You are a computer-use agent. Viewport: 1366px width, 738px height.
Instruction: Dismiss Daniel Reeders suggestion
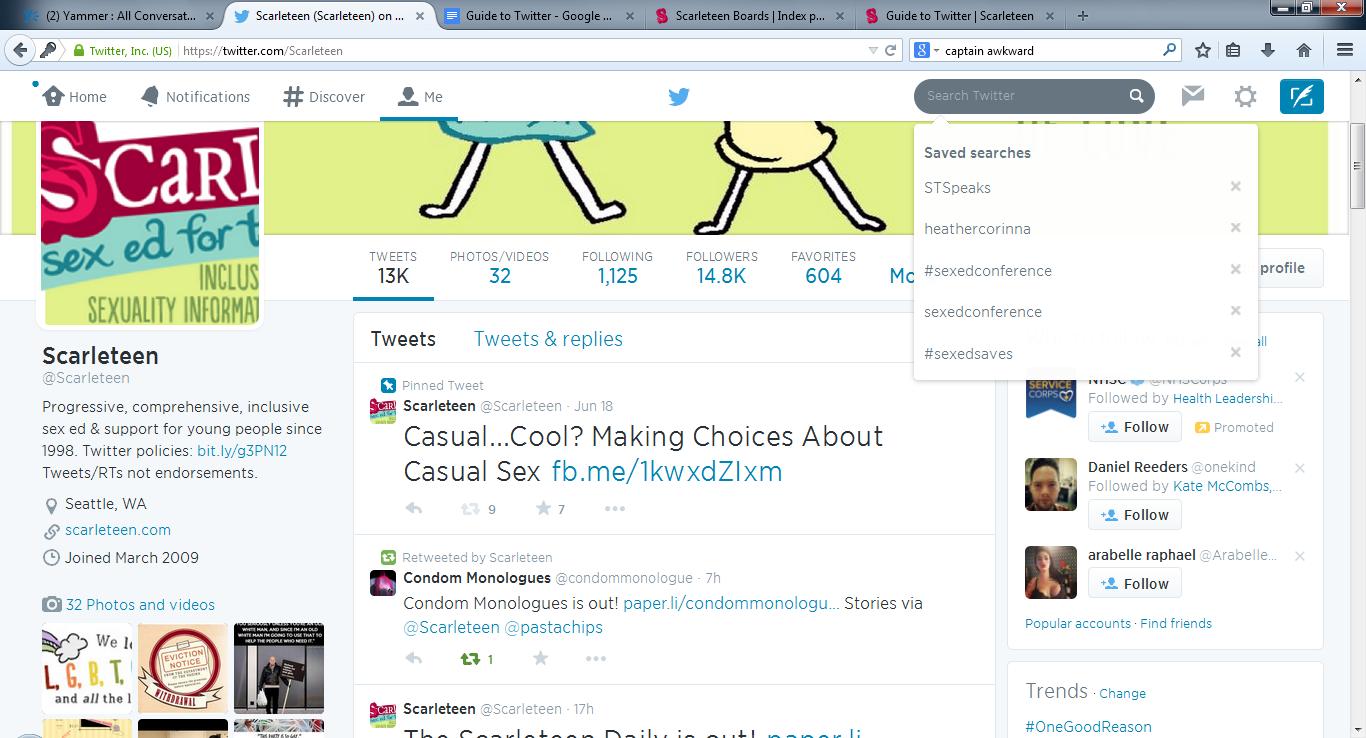[1300, 468]
